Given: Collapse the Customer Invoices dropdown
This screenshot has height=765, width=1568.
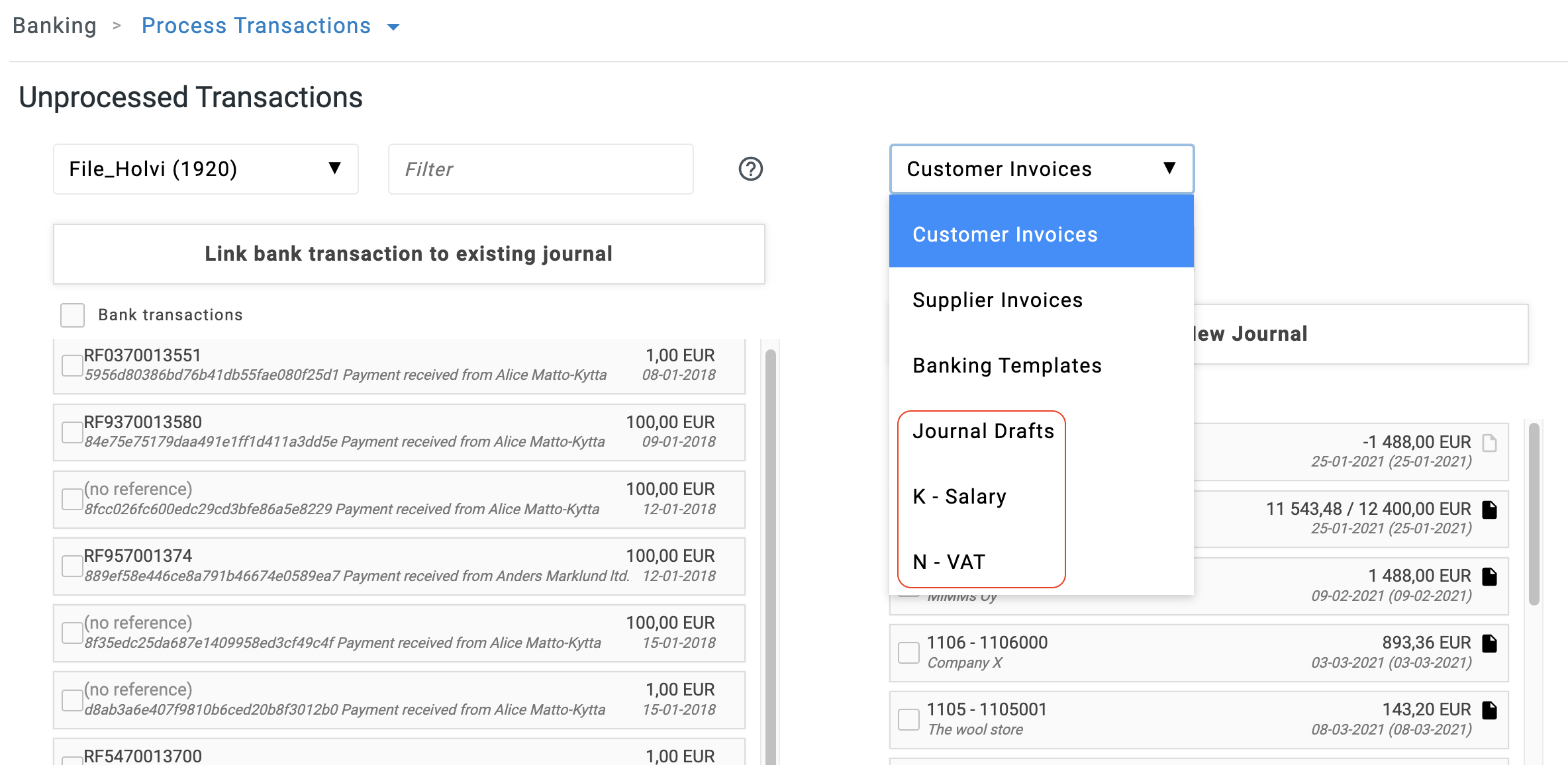Looking at the screenshot, I should 1041,169.
